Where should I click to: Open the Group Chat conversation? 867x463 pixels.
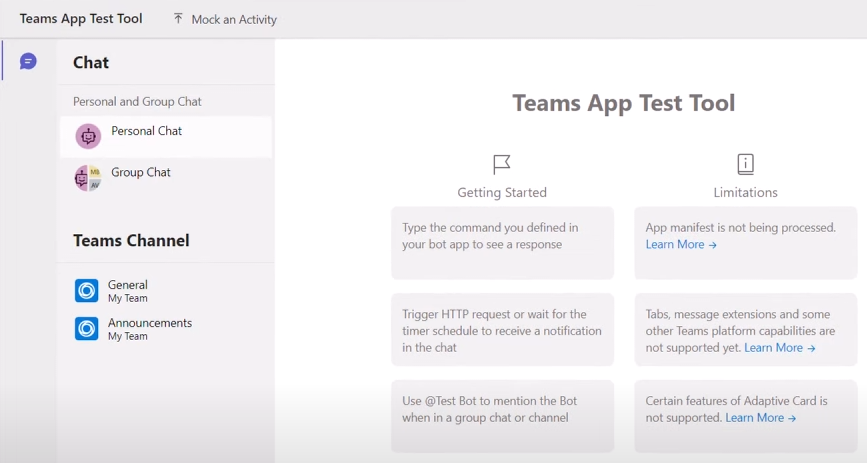[x=166, y=178]
